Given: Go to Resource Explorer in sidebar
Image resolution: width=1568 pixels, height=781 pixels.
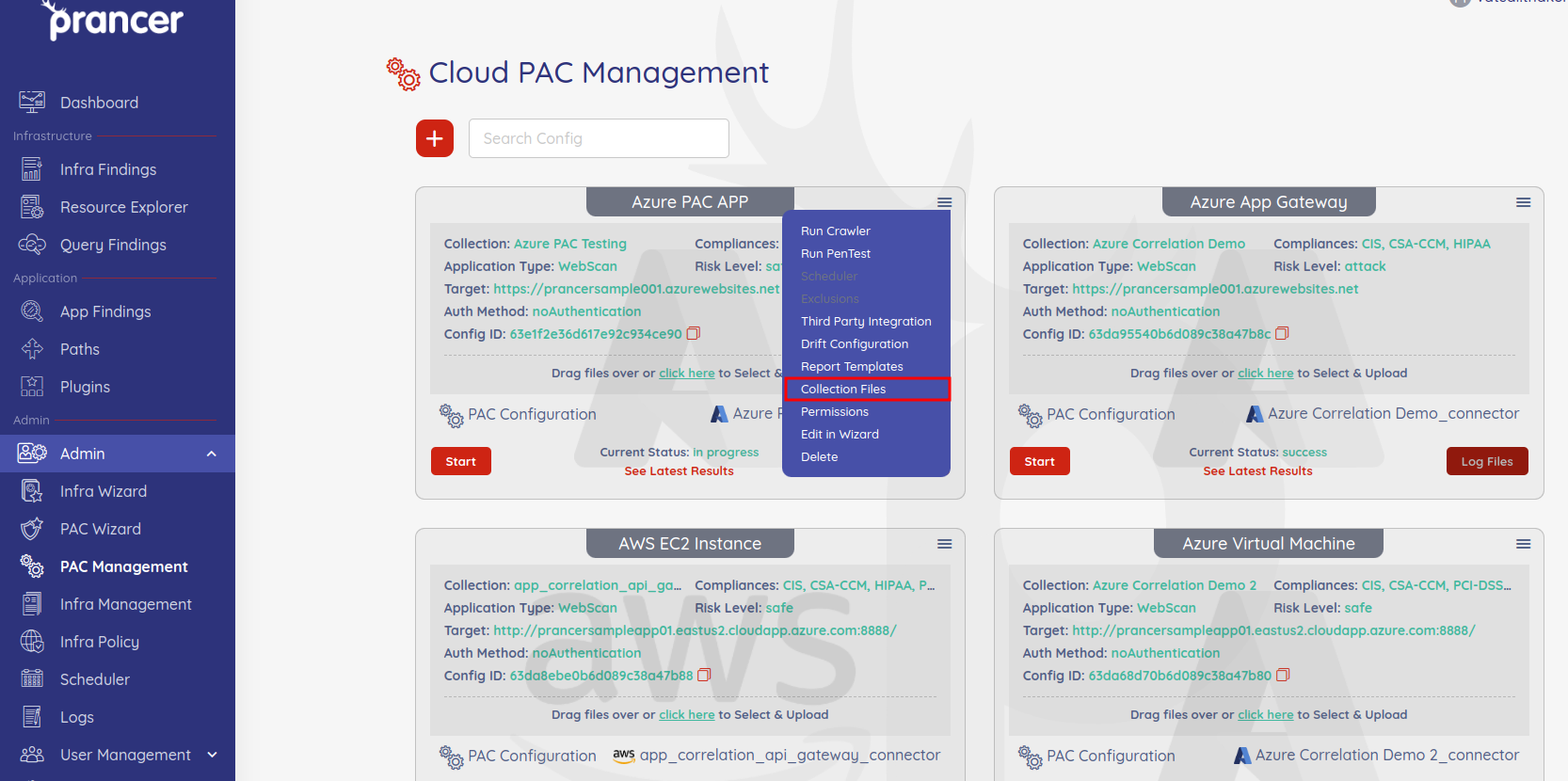Looking at the screenshot, I should coord(124,207).
